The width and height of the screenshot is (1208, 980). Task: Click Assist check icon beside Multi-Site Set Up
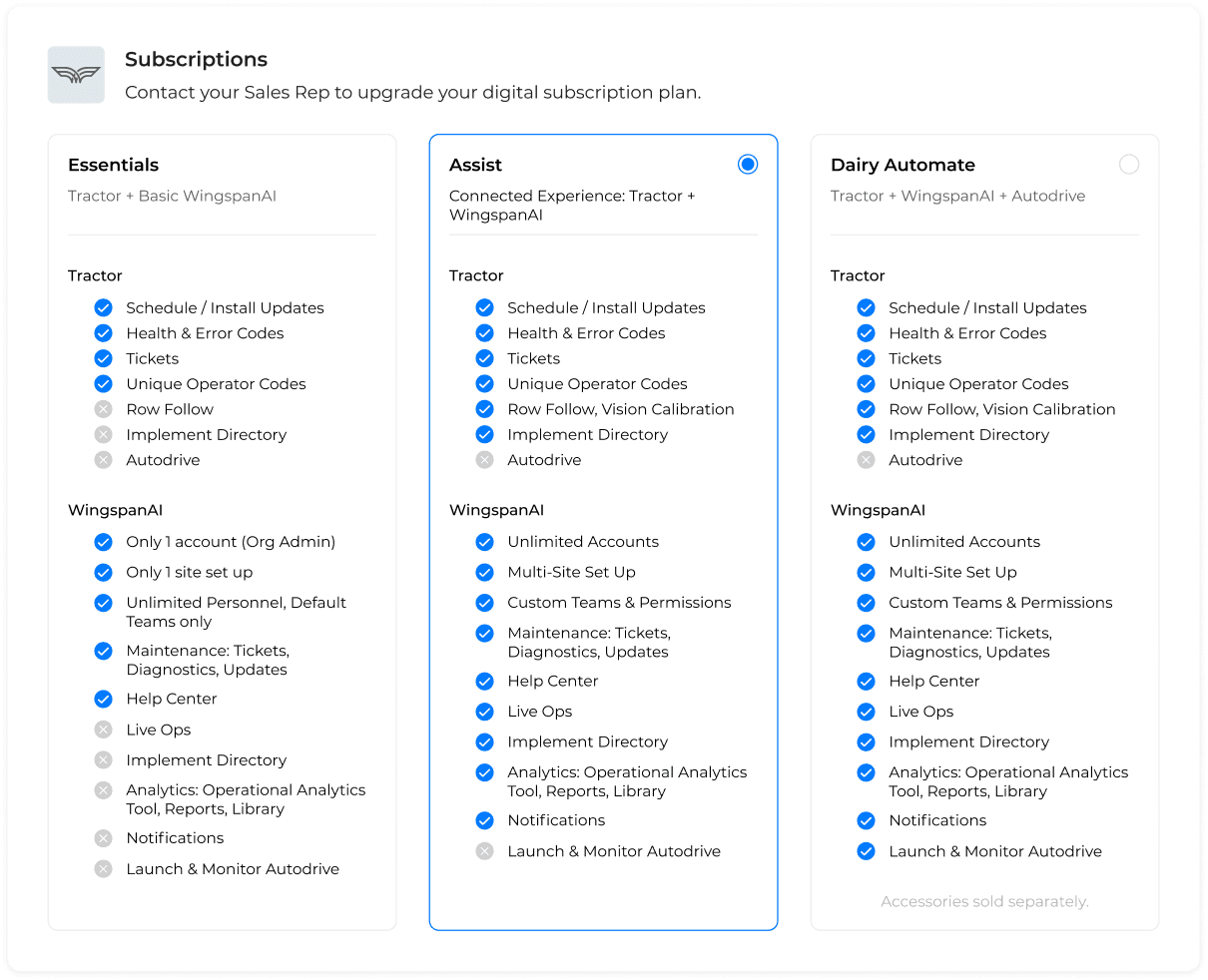(x=484, y=573)
